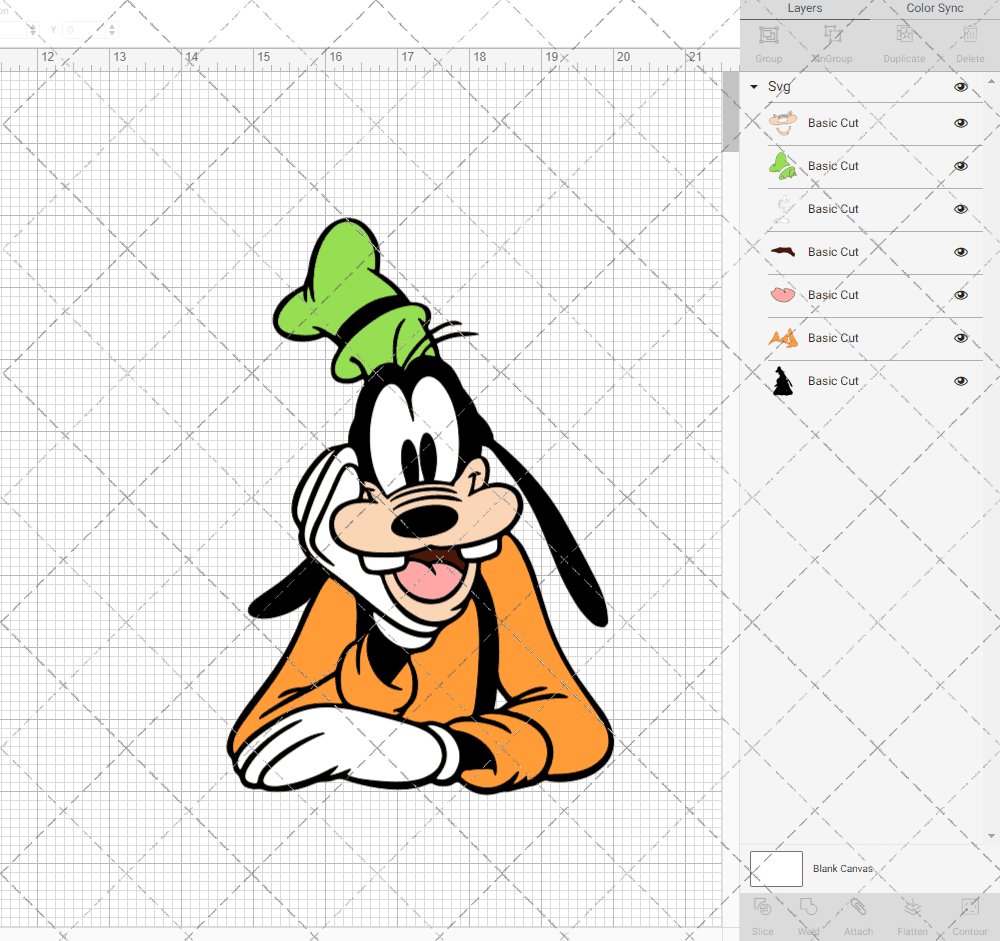Collapse the Svg group triangle
This screenshot has height=941, width=1000.
tap(754, 87)
